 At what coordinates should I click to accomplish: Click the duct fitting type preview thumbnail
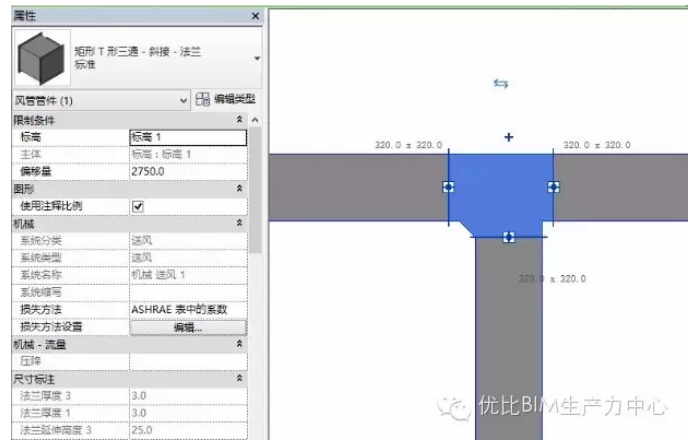(x=41, y=59)
